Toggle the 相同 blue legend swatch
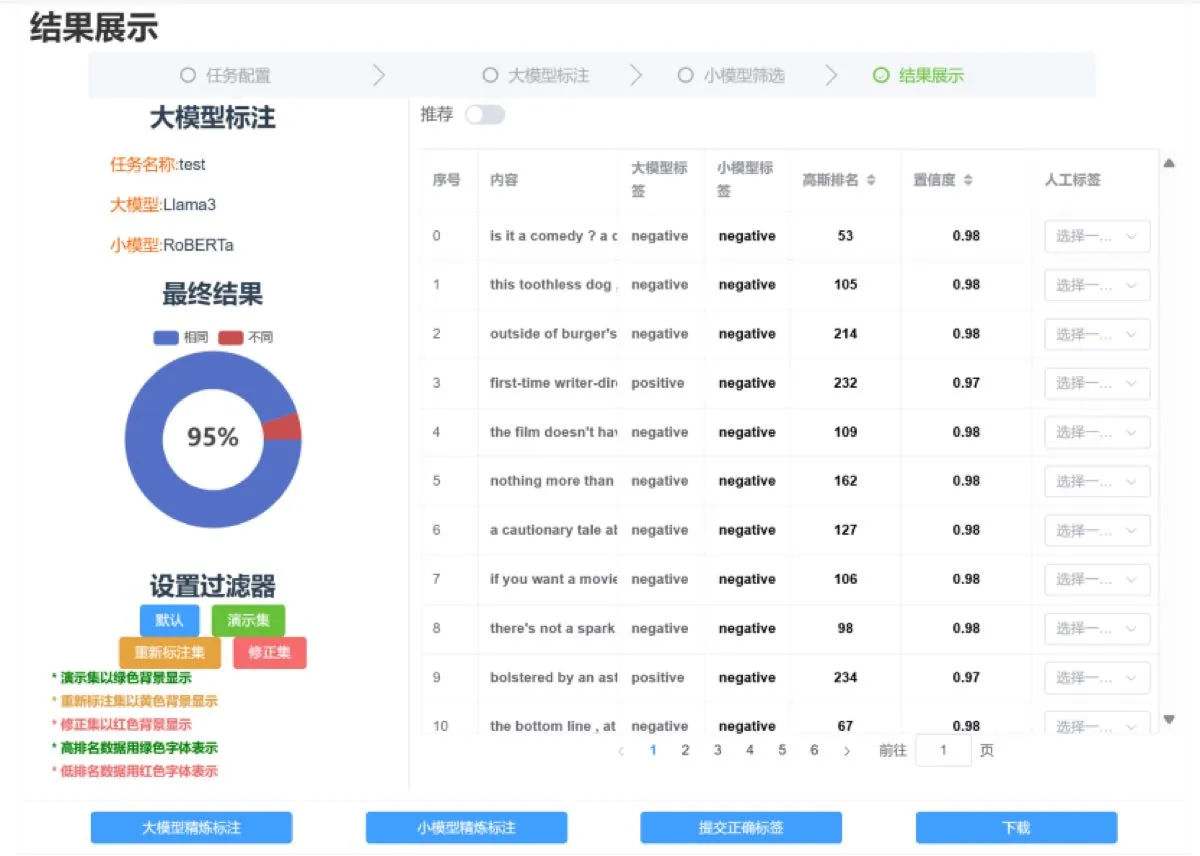This screenshot has width=1200, height=856. tap(166, 338)
